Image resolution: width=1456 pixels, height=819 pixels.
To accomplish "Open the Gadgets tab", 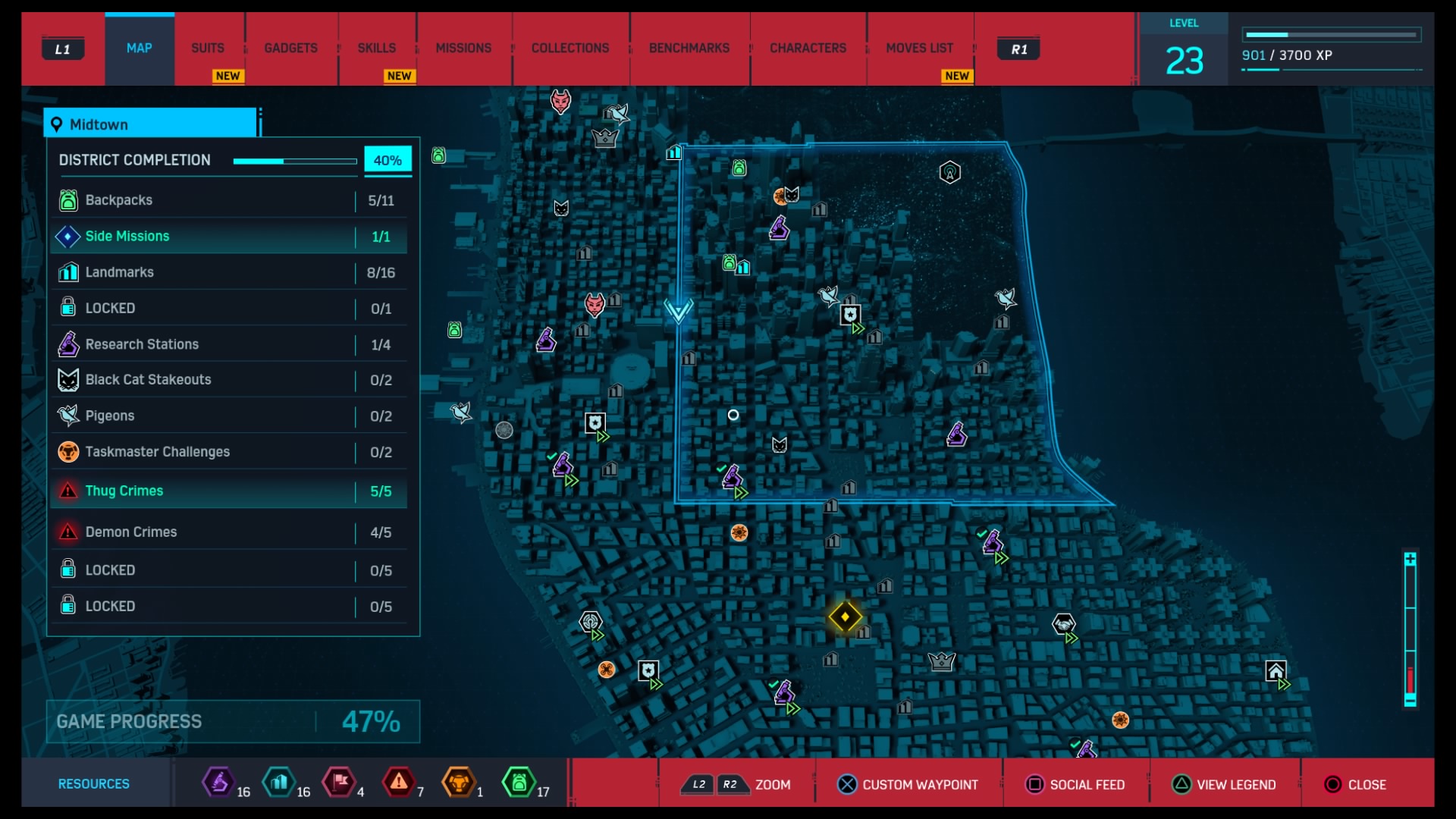I will [x=291, y=49].
